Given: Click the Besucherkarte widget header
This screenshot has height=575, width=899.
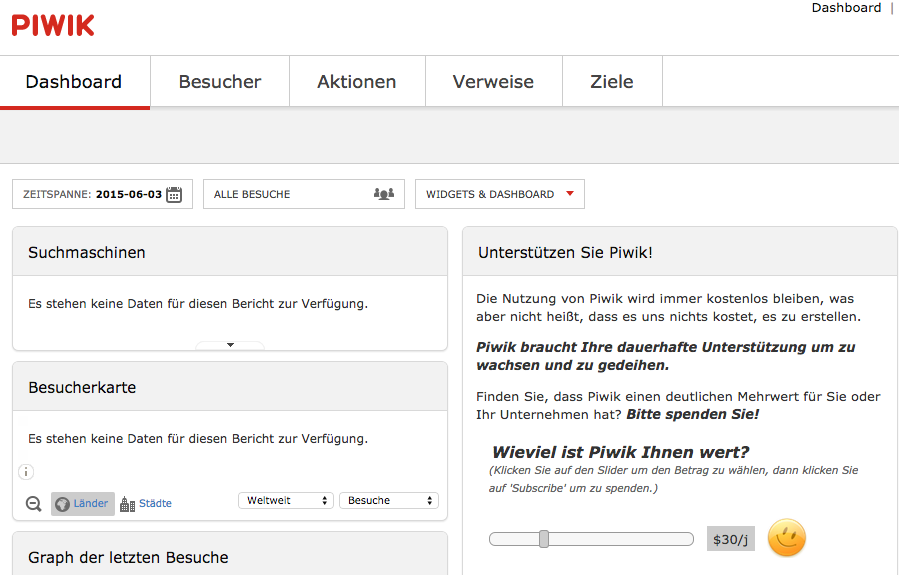Looking at the screenshot, I should tap(230, 386).
